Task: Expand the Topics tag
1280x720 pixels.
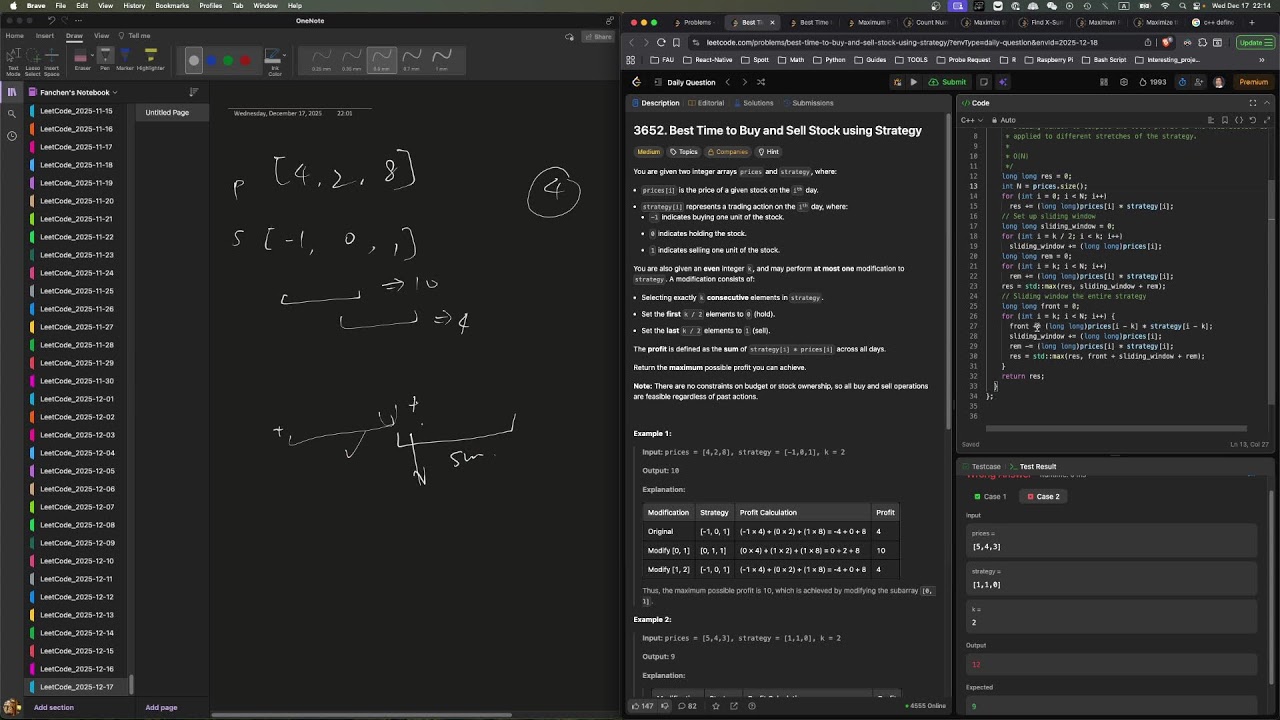Action: (684, 152)
